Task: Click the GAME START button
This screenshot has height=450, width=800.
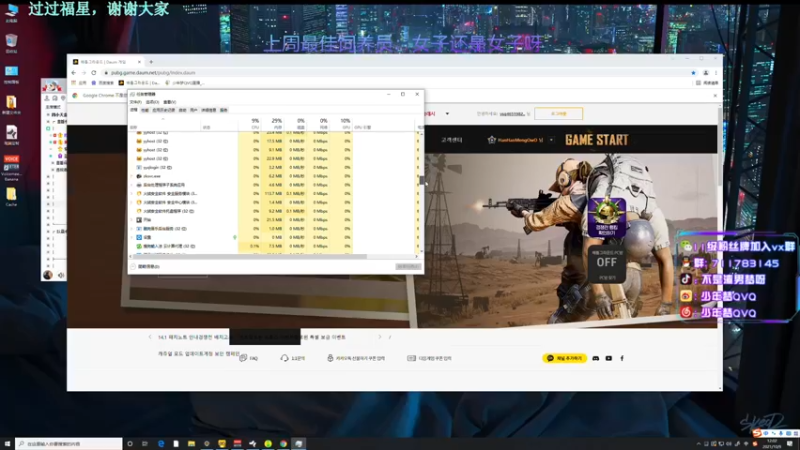Action: (x=596, y=140)
